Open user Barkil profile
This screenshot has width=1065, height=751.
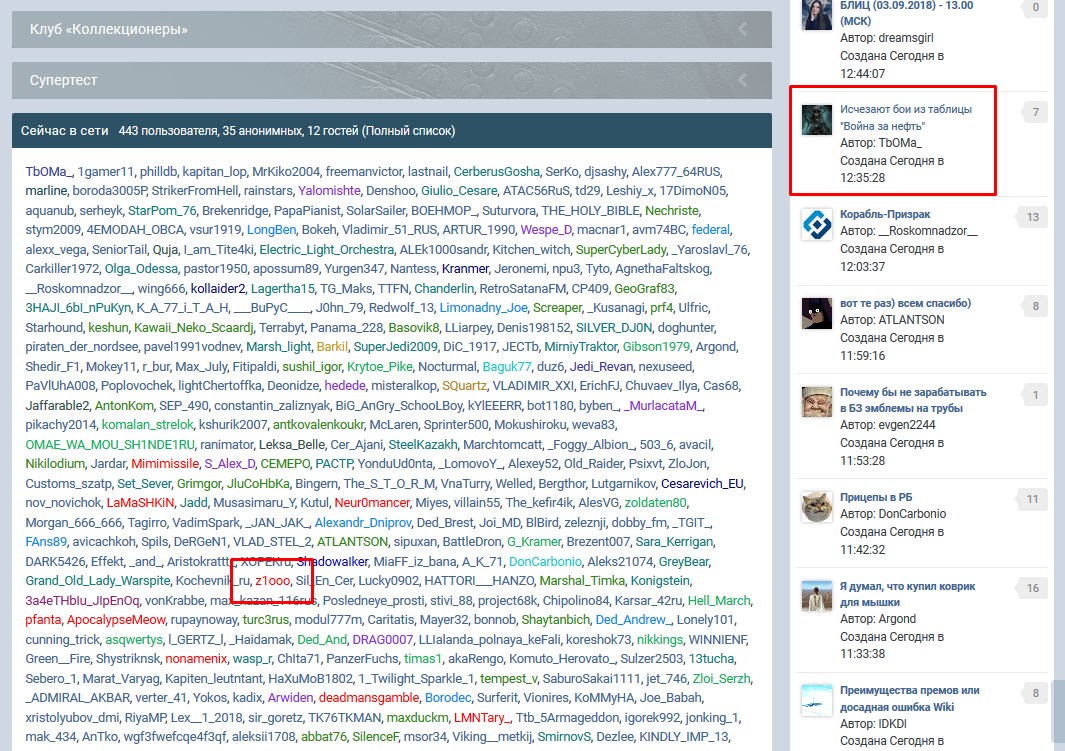(x=331, y=346)
